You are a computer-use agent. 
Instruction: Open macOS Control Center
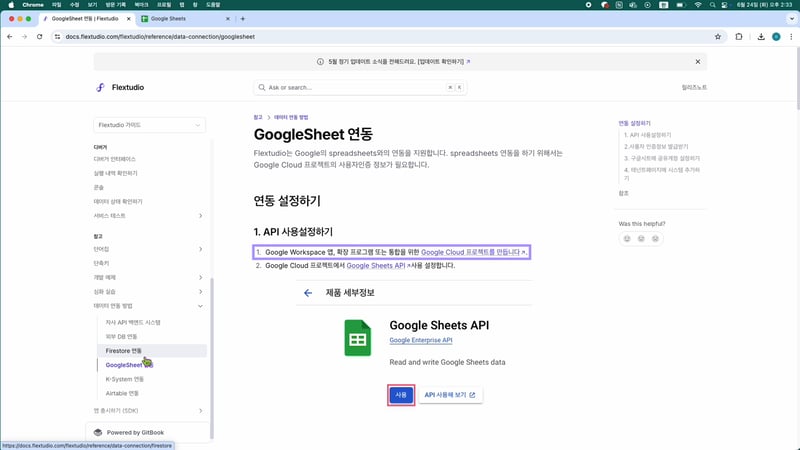(x=724, y=5)
